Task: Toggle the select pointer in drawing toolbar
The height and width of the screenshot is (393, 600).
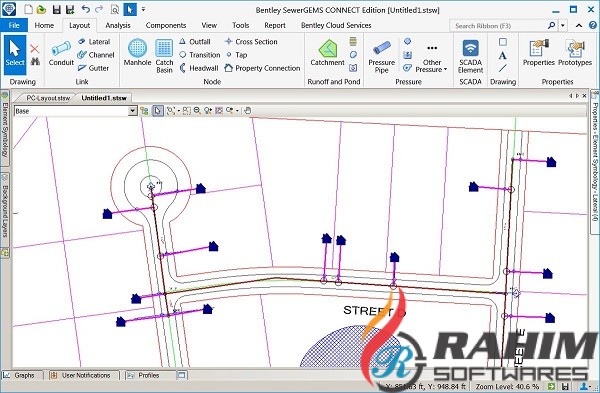Action: pos(158,111)
